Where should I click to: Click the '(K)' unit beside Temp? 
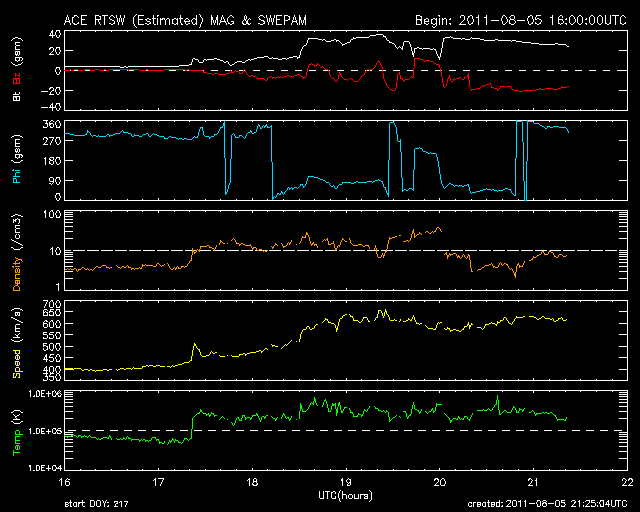pyautogui.click(x=17, y=418)
